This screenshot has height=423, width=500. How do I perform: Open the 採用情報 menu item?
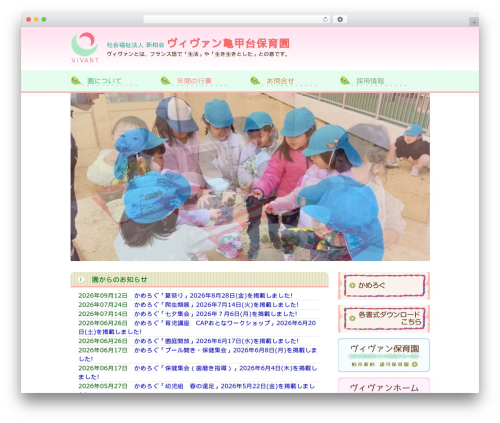click(x=370, y=81)
